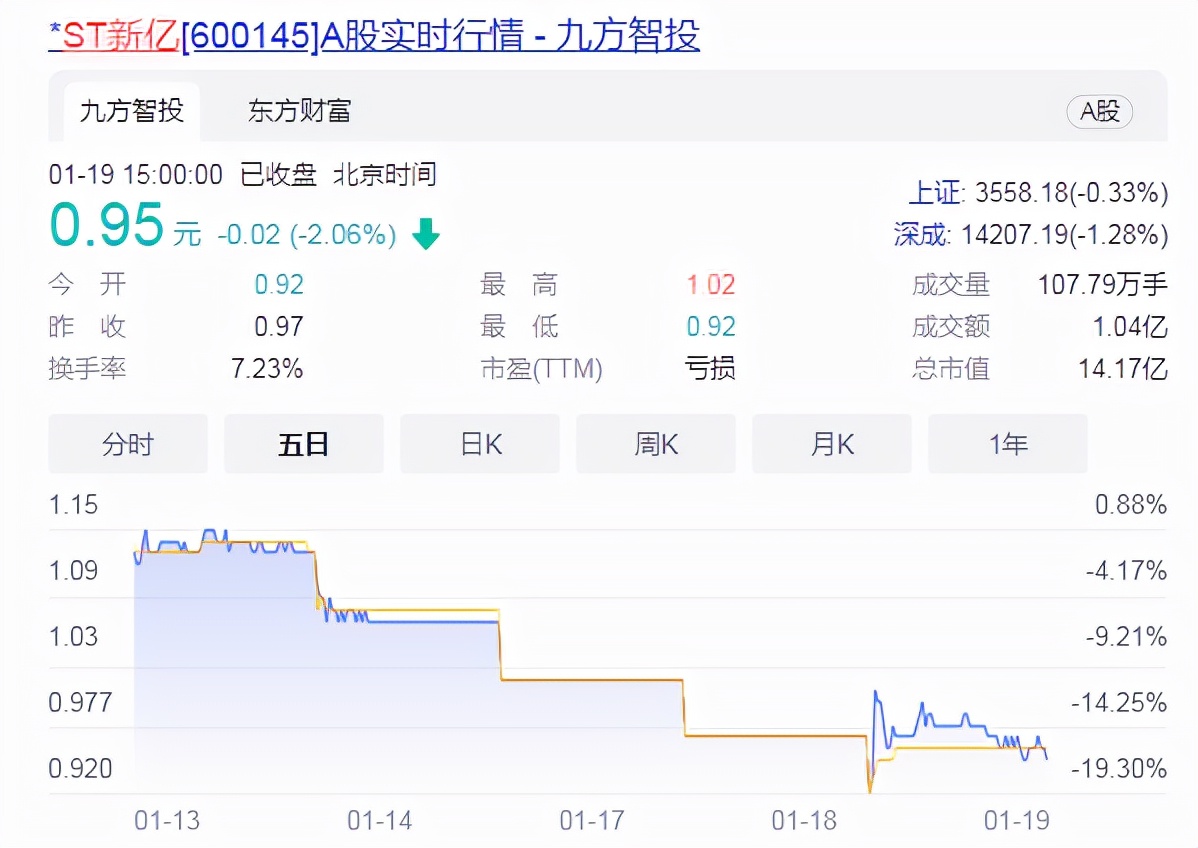Click the green down arrow price indicator
This screenshot has height=848, width=1198.
click(425, 232)
